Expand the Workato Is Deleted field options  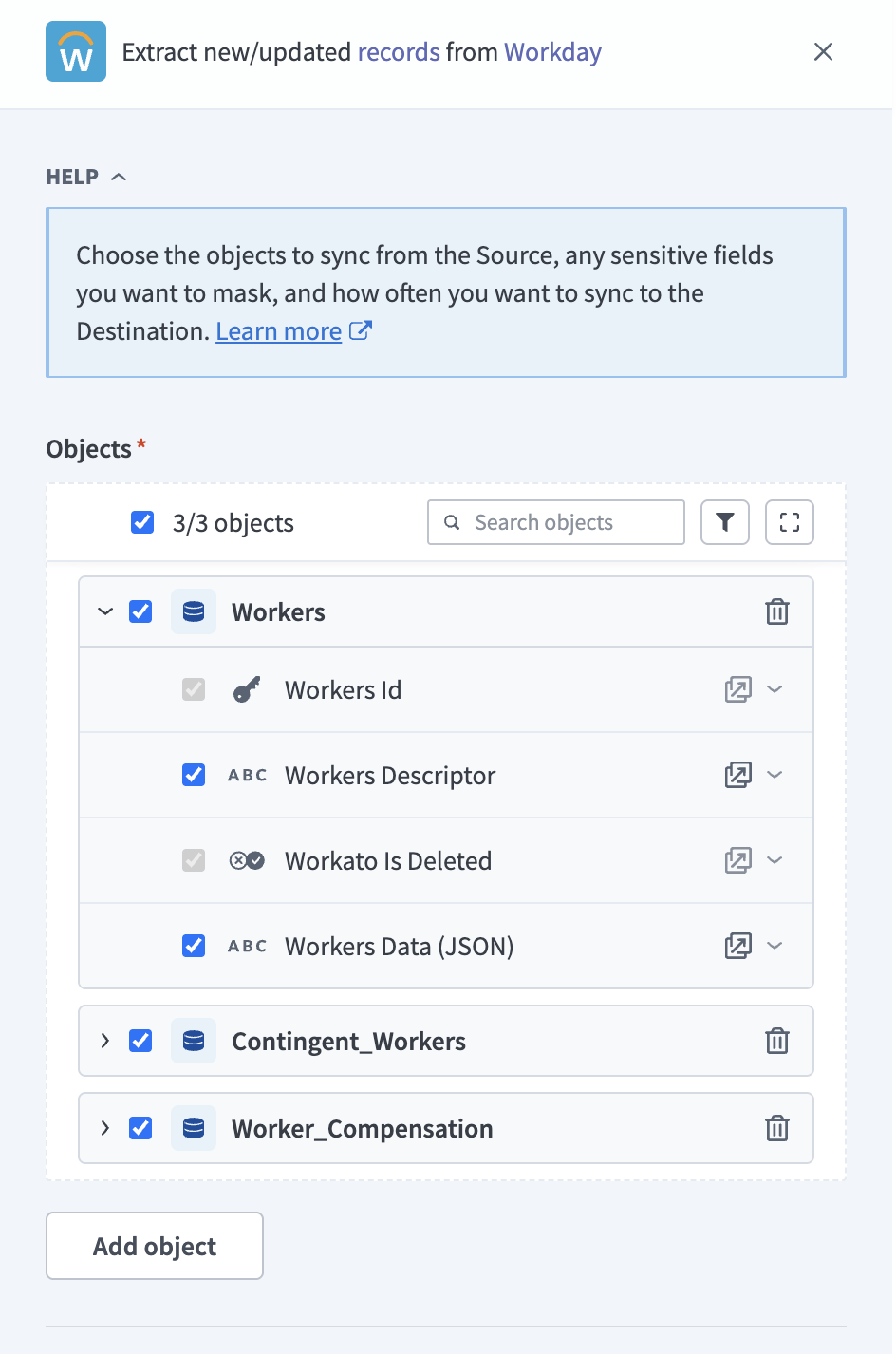[x=775, y=860]
